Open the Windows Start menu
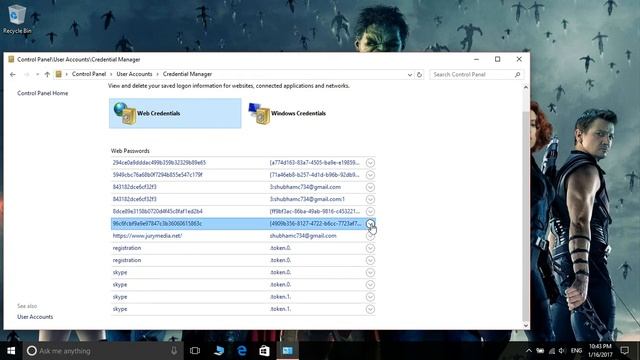The height and width of the screenshot is (360, 640). 11,351
